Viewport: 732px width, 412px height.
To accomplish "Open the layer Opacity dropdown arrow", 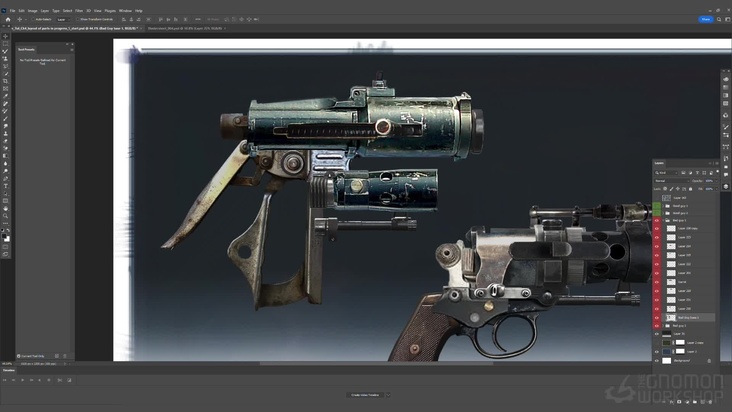I will (x=717, y=181).
